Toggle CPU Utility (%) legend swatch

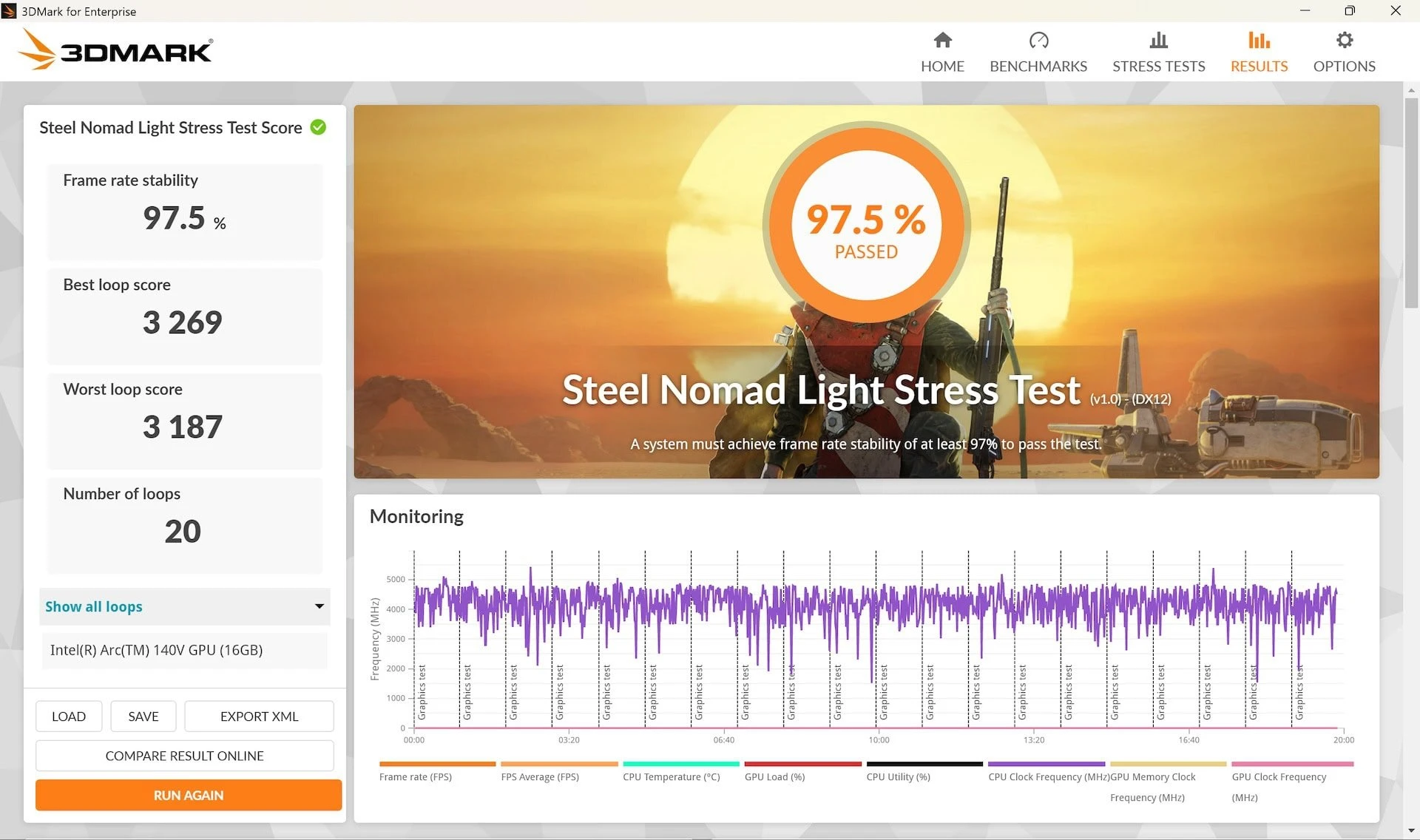pyautogui.click(x=924, y=764)
